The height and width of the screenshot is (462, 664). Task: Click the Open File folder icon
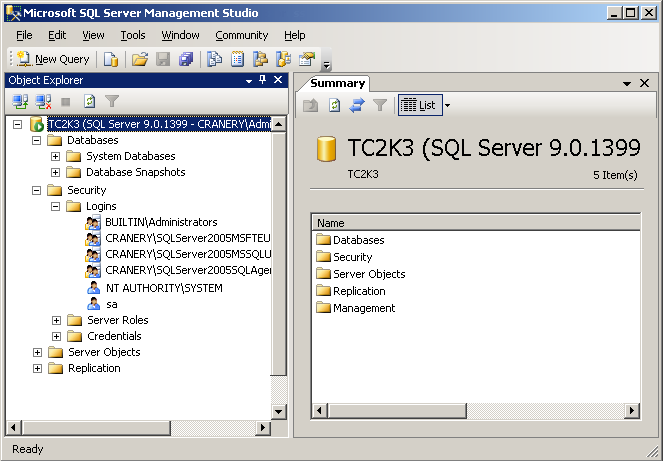(140, 59)
